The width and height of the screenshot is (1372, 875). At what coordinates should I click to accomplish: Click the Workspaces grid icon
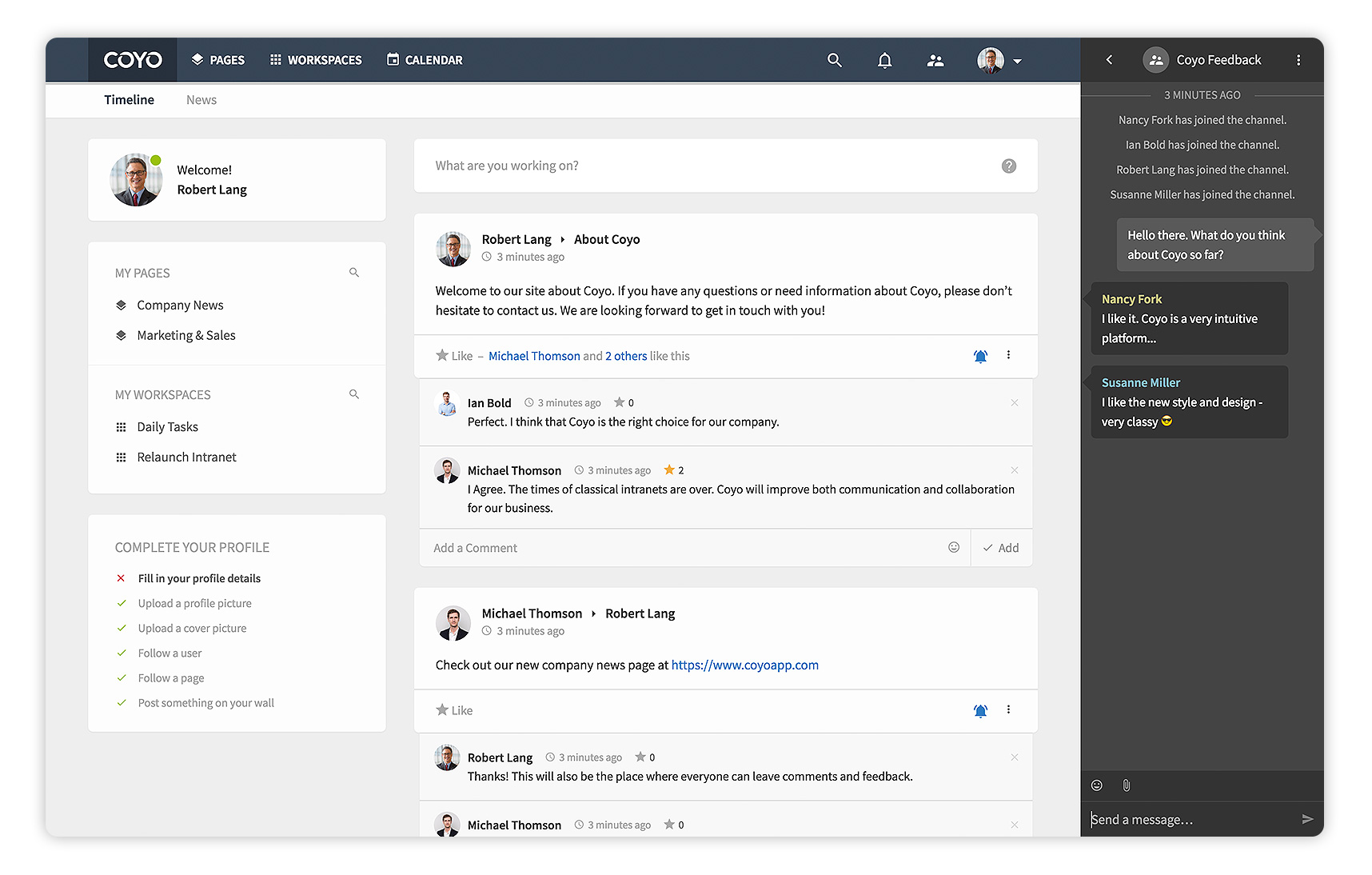(x=276, y=59)
